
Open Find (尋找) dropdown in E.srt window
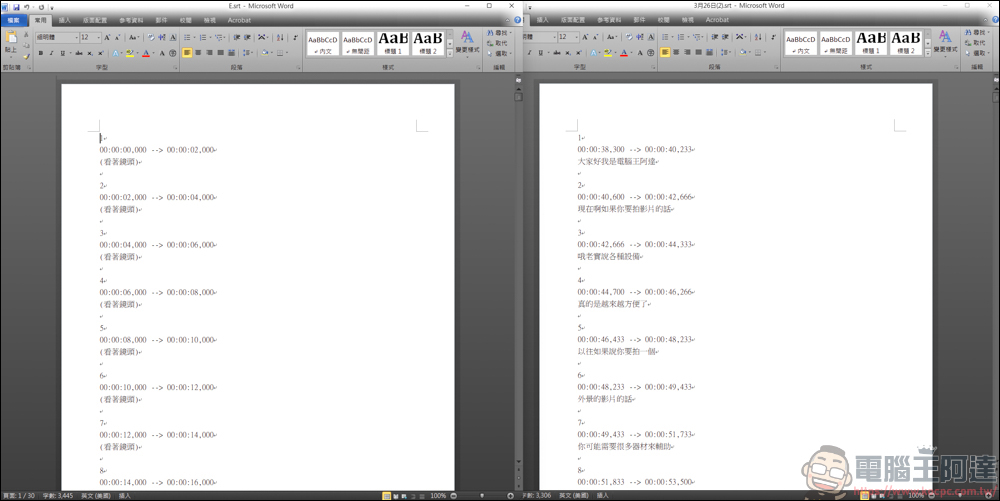point(510,33)
